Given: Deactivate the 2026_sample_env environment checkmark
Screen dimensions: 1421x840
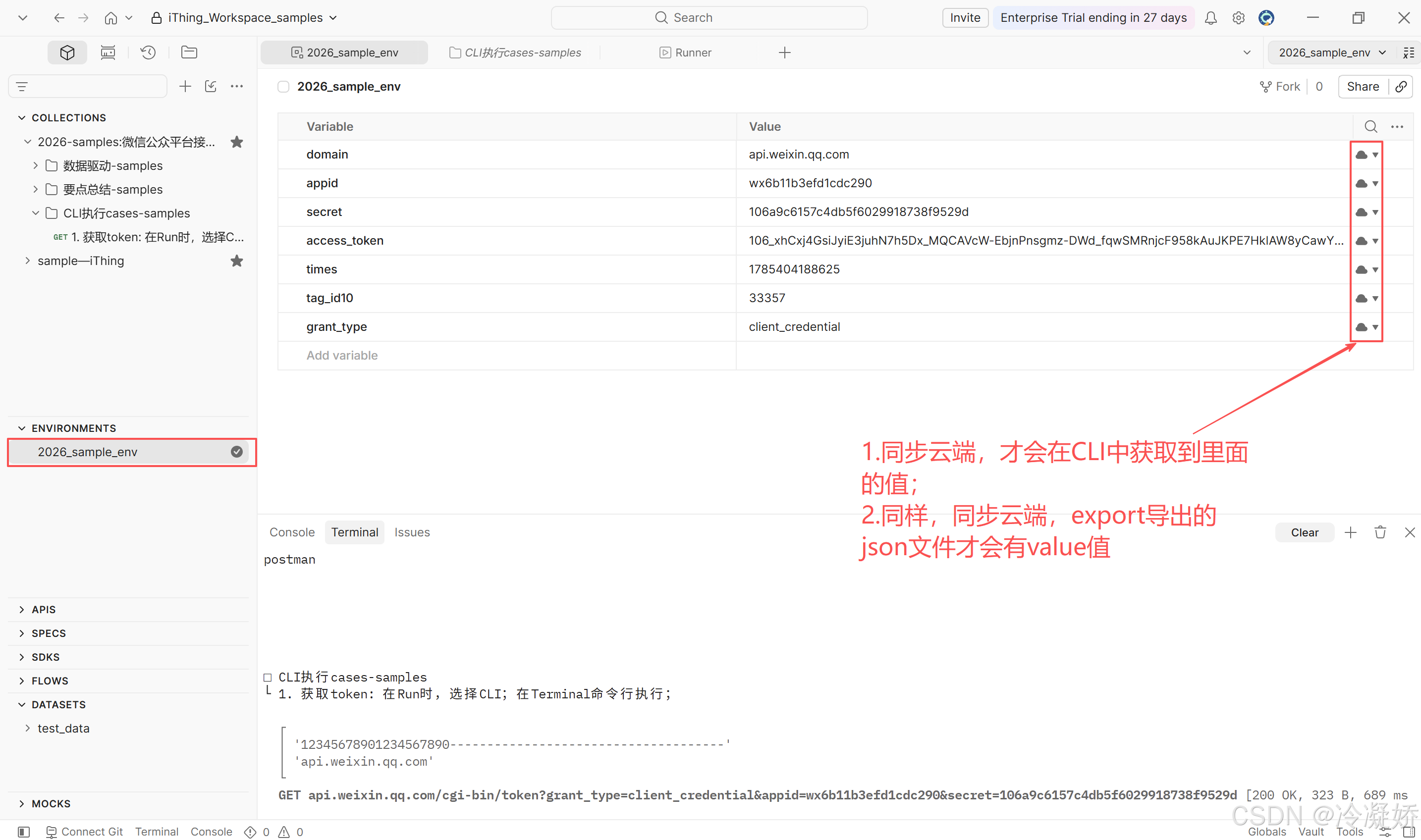Looking at the screenshot, I should (237, 452).
